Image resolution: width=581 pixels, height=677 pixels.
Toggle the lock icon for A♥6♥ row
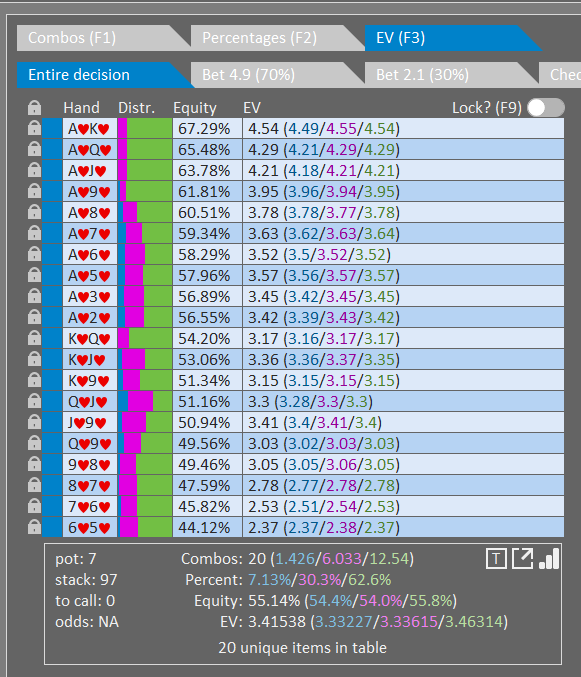(x=34, y=254)
